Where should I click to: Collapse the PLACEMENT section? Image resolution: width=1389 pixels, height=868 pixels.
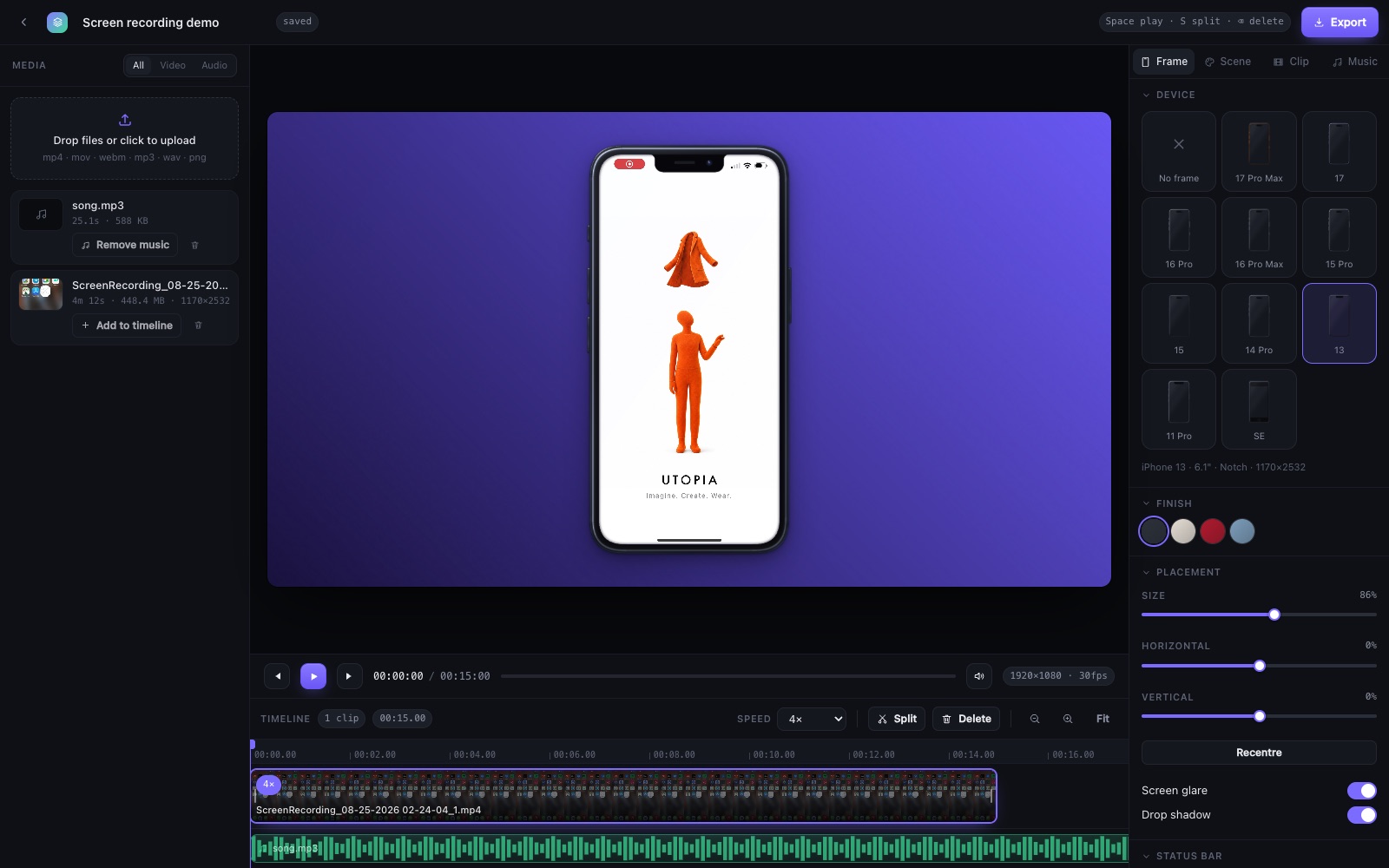[1182, 572]
